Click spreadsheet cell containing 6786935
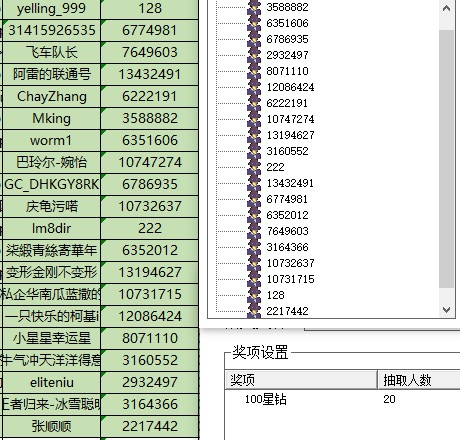The height and width of the screenshot is (440, 460). tap(150, 184)
